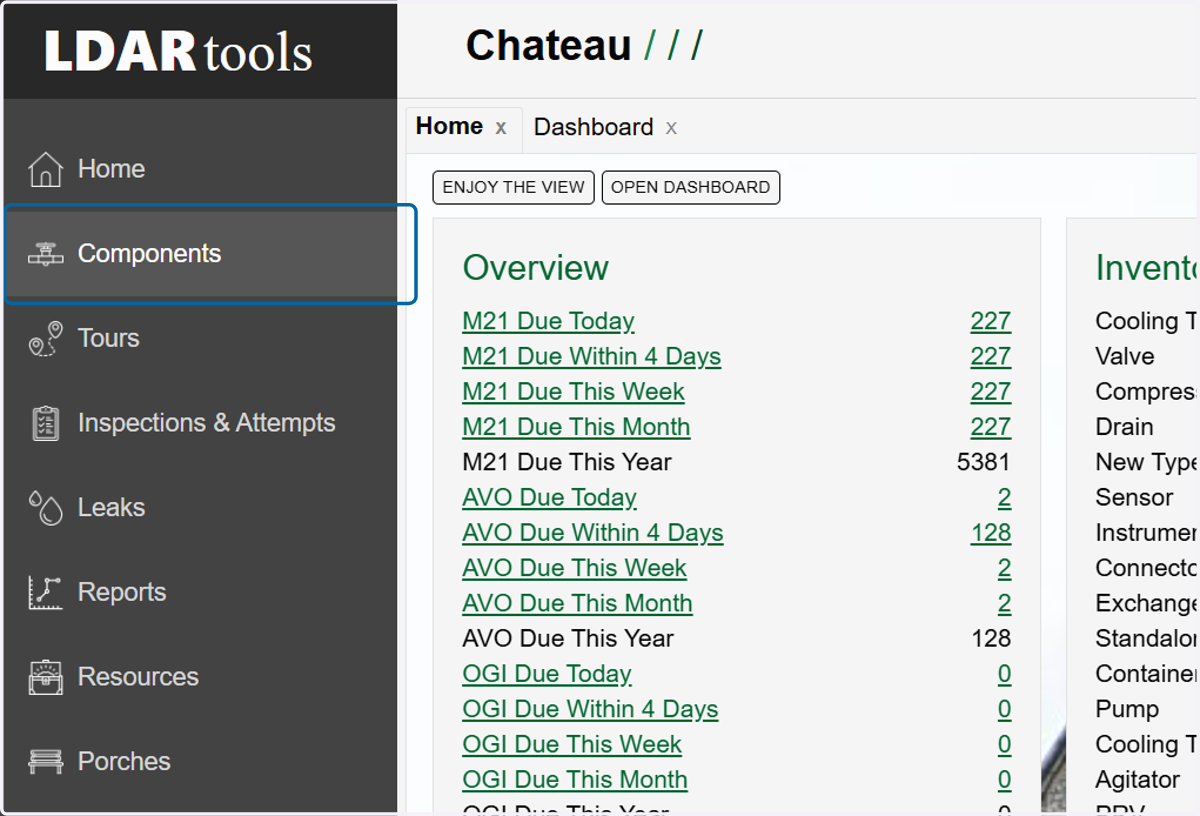1200x816 pixels.
Task: Close the Dashboard tab
Action: [671, 128]
